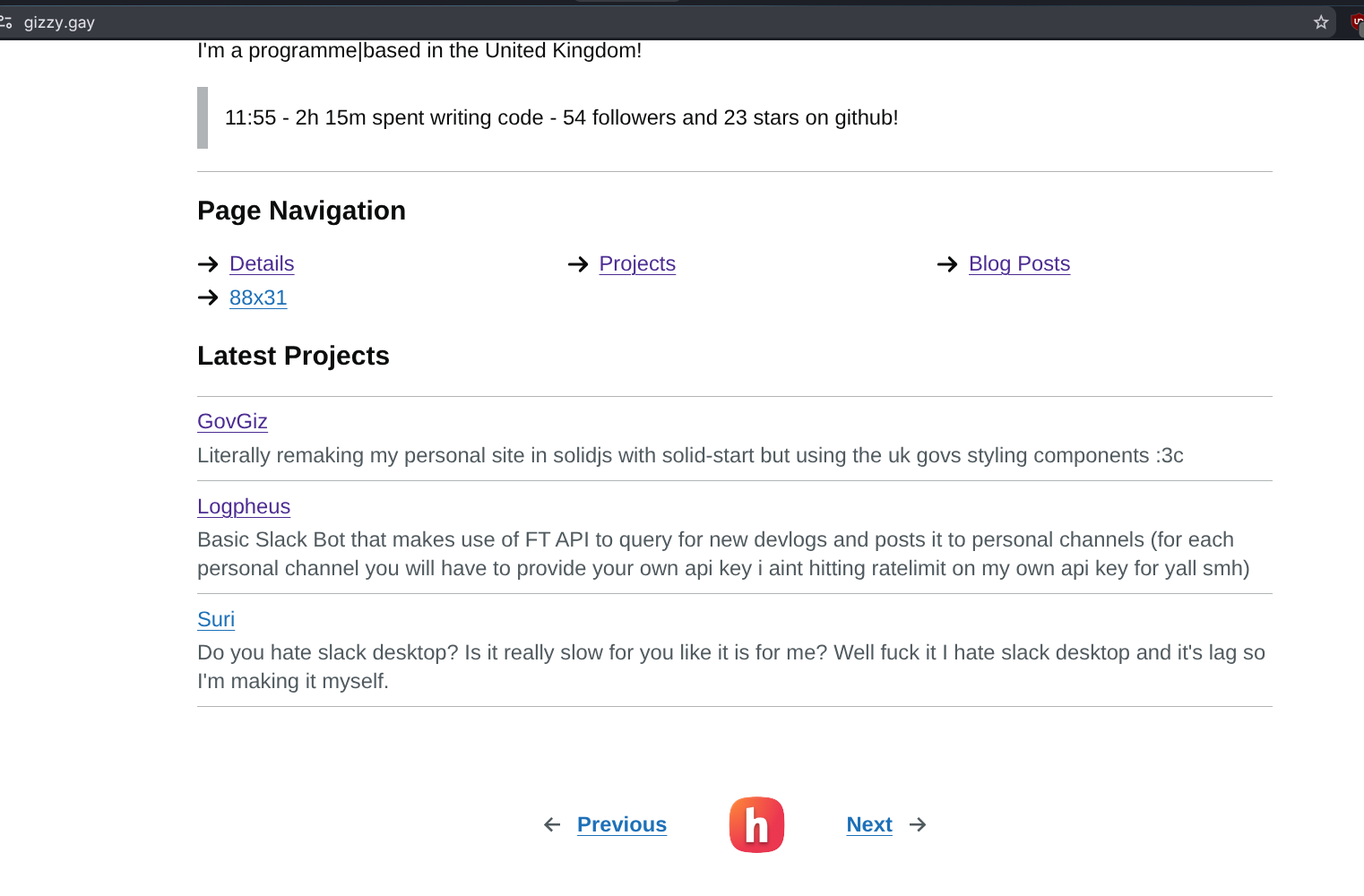Go to the Previous webring site

[x=622, y=824]
